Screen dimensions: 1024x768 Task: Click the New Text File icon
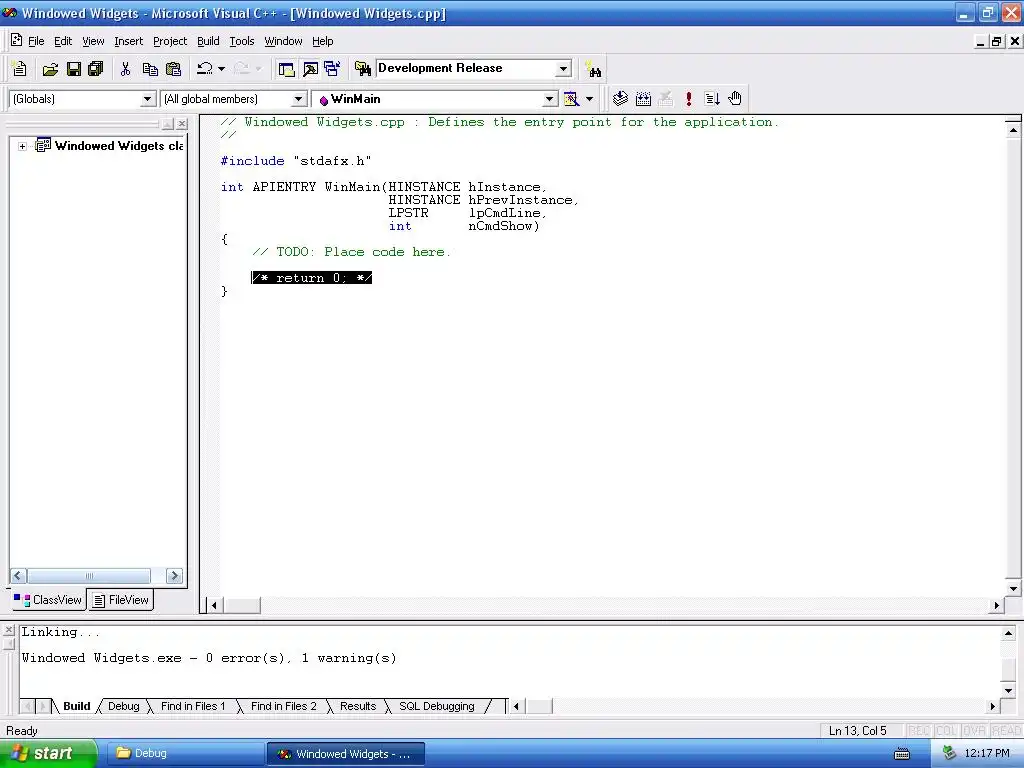20,69
